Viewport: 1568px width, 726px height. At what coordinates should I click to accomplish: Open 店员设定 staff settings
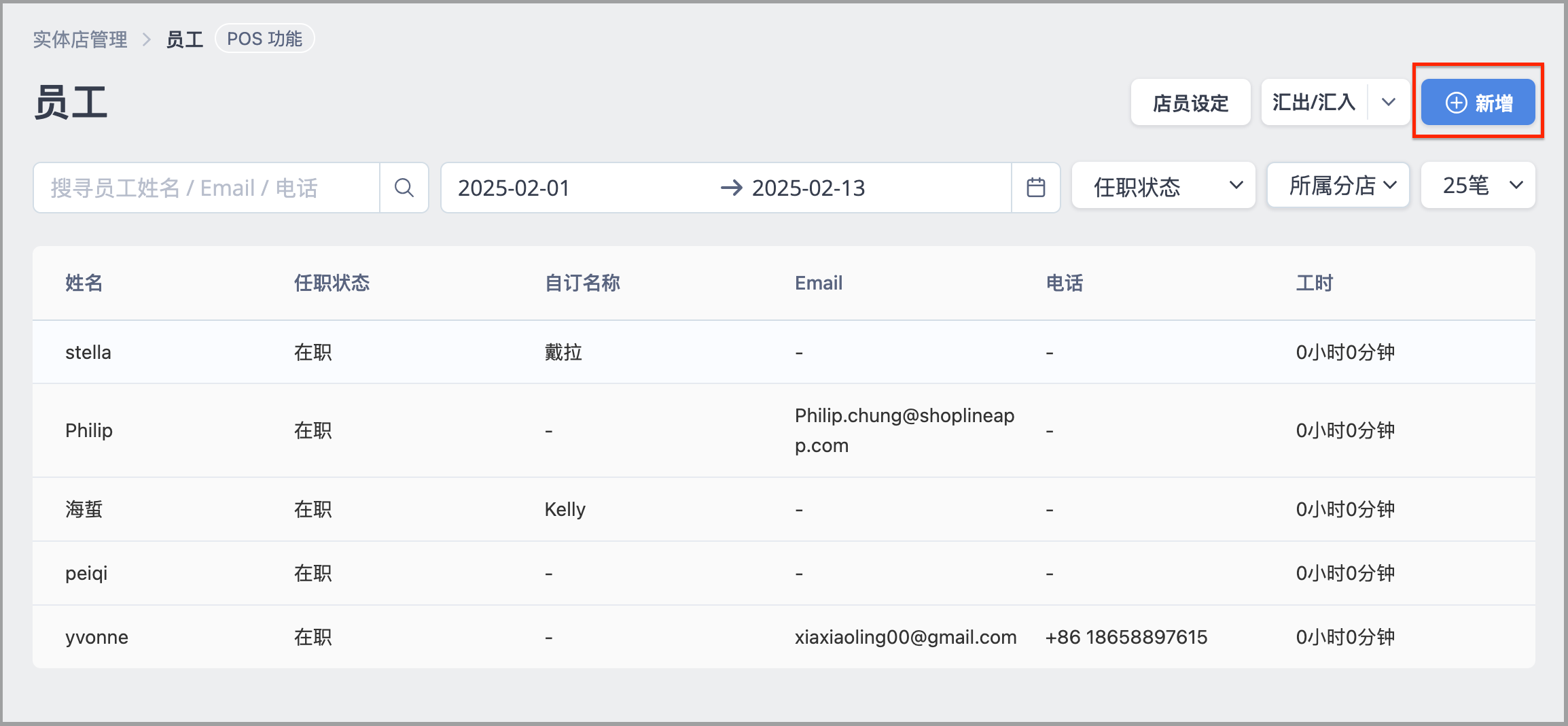point(1190,103)
